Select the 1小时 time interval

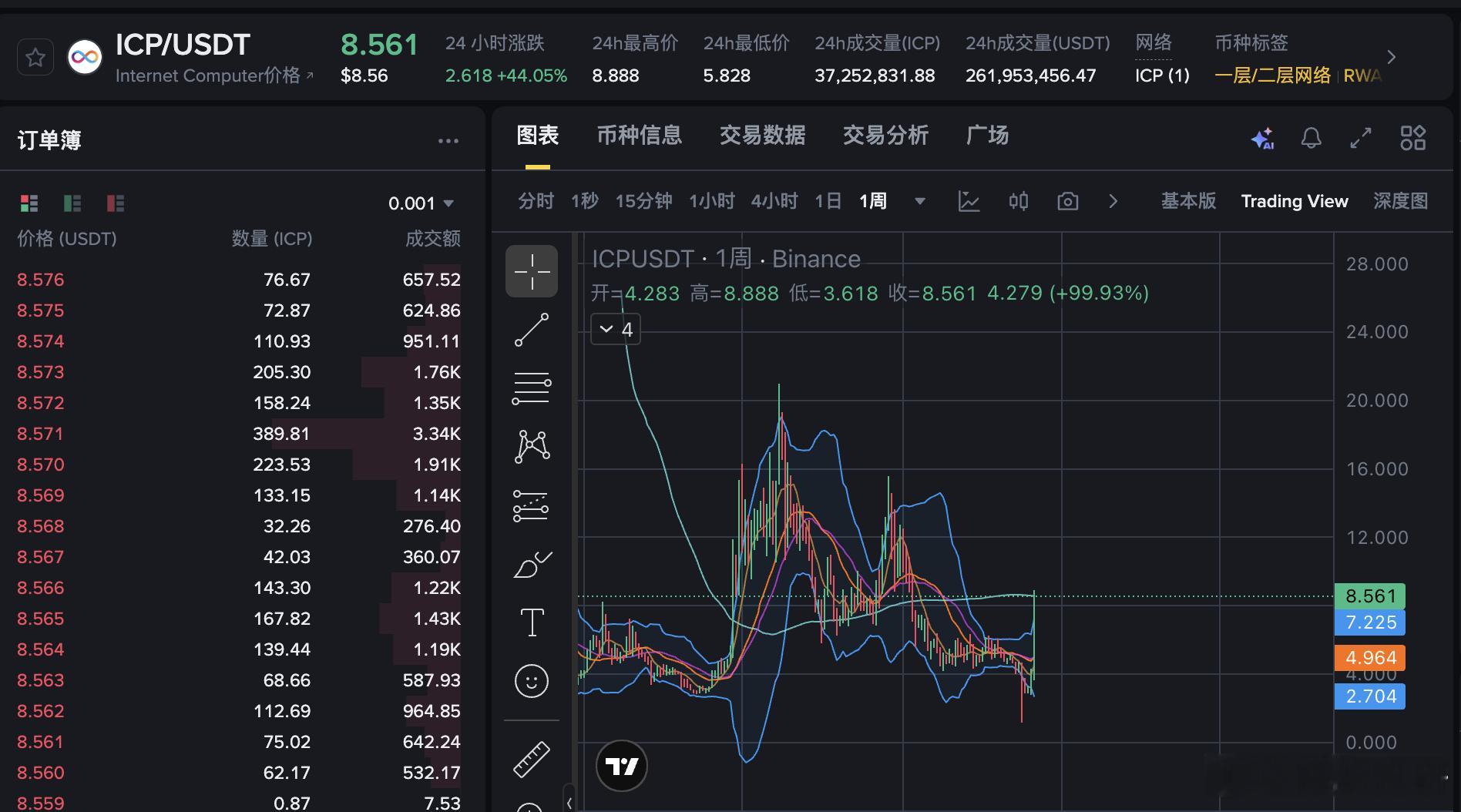(x=712, y=201)
